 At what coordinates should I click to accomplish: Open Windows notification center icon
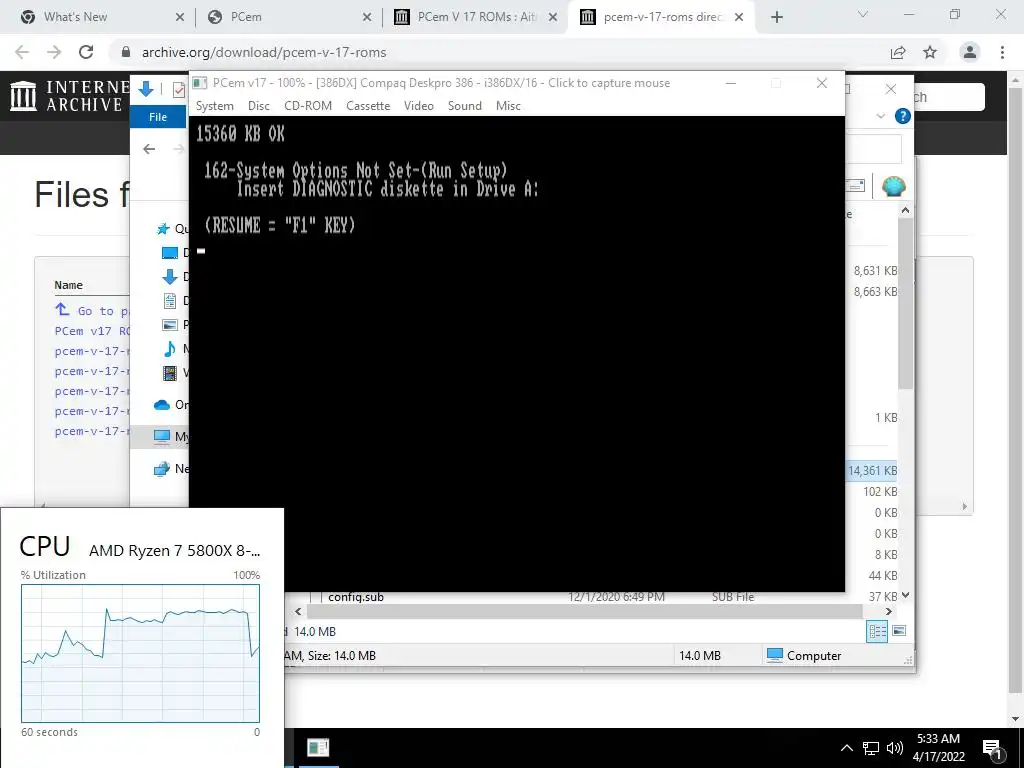point(992,748)
